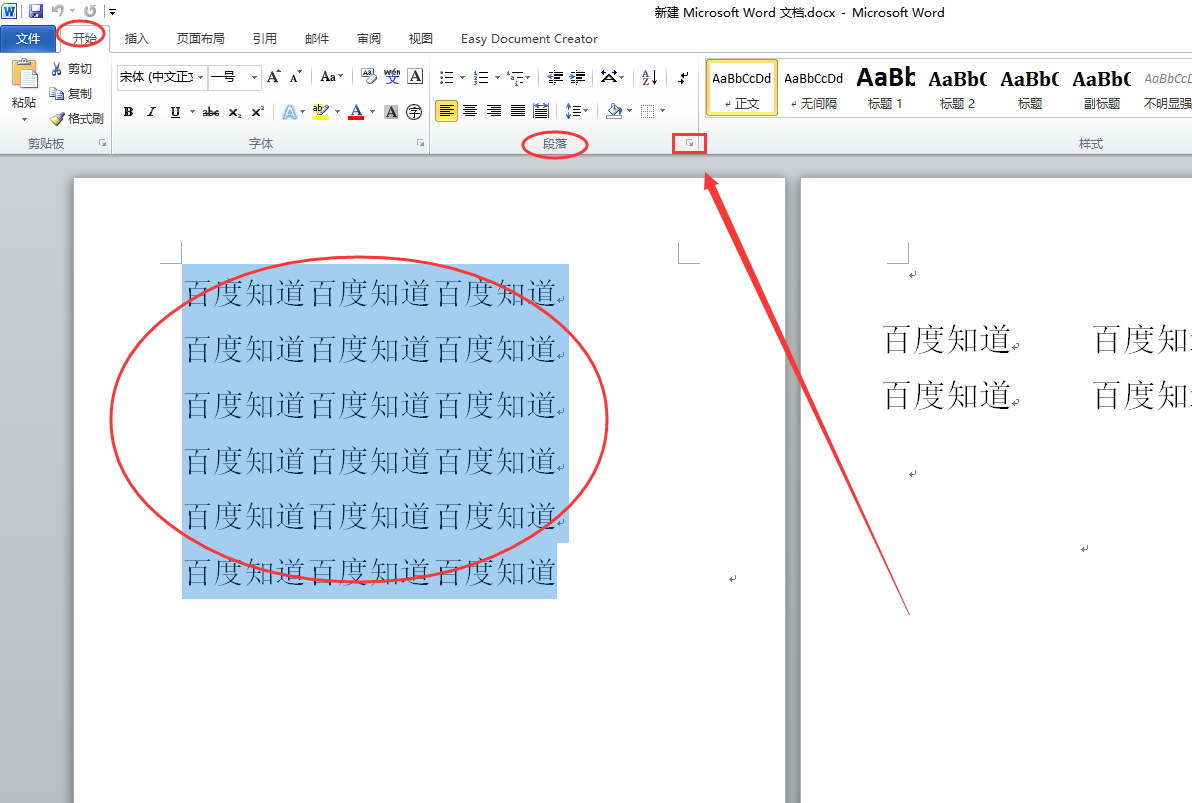Image resolution: width=1192 pixels, height=803 pixels.
Task: Click the Copy (复制) button
Action: pos(71,94)
